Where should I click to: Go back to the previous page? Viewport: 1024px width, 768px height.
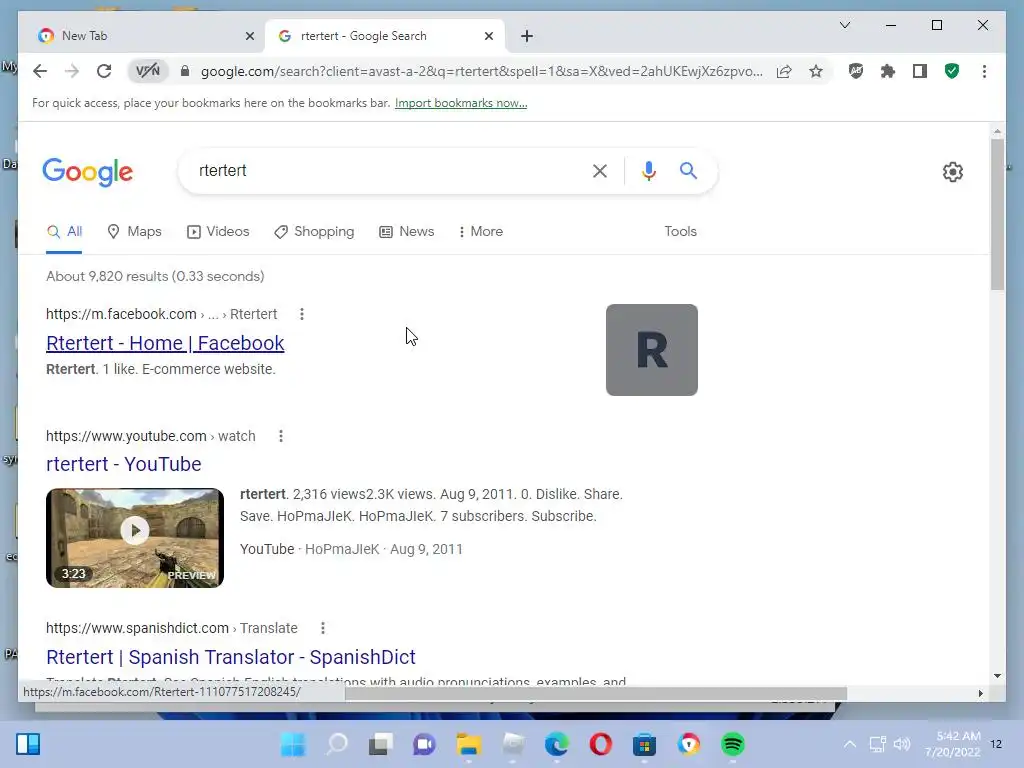pos(40,71)
